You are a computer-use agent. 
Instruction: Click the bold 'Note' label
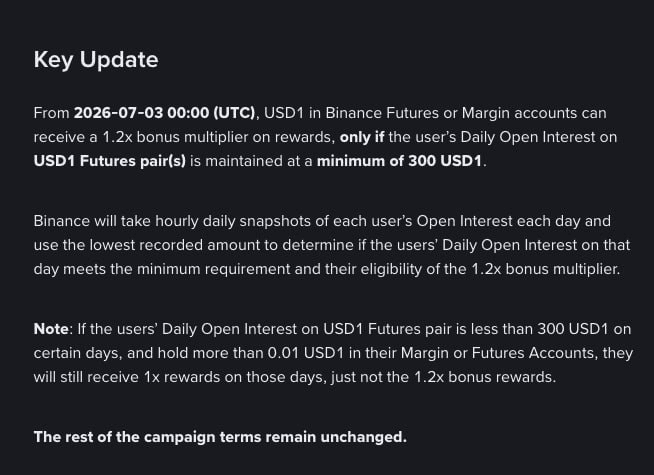click(51, 329)
